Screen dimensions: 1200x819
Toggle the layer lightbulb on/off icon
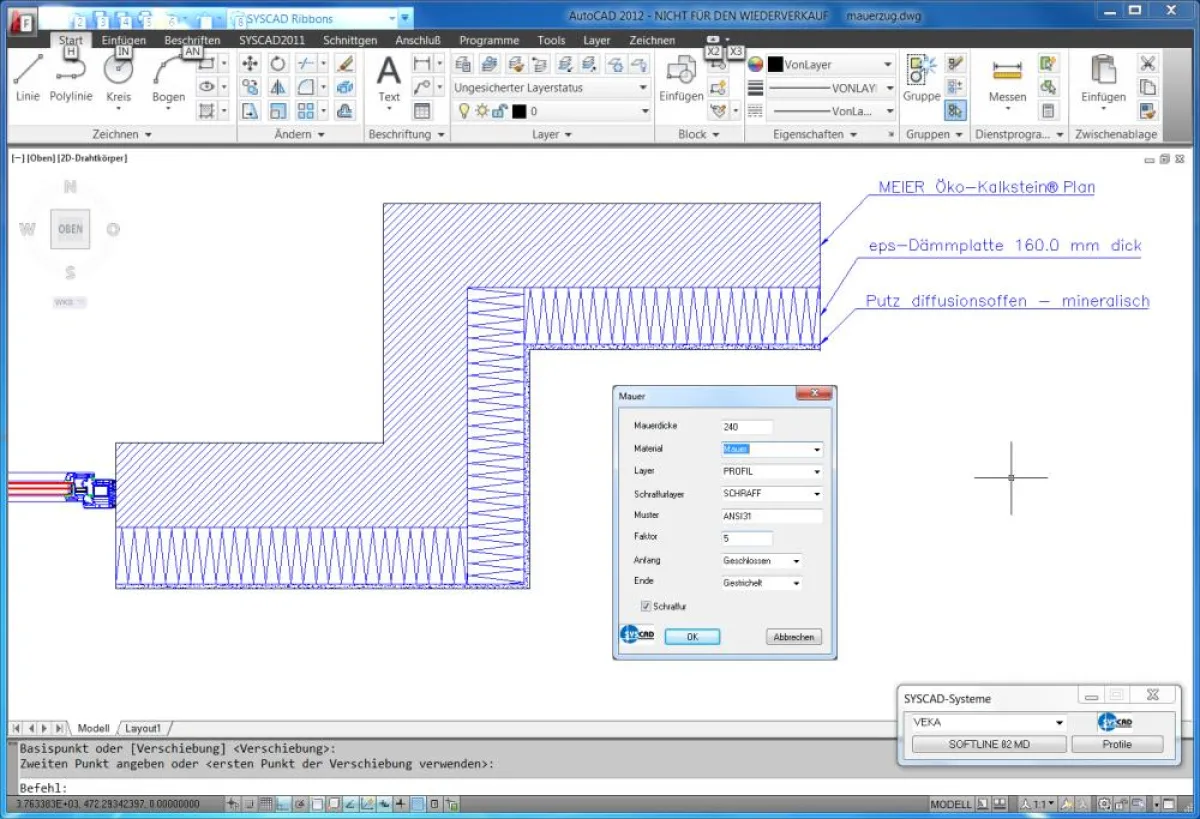click(x=464, y=112)
